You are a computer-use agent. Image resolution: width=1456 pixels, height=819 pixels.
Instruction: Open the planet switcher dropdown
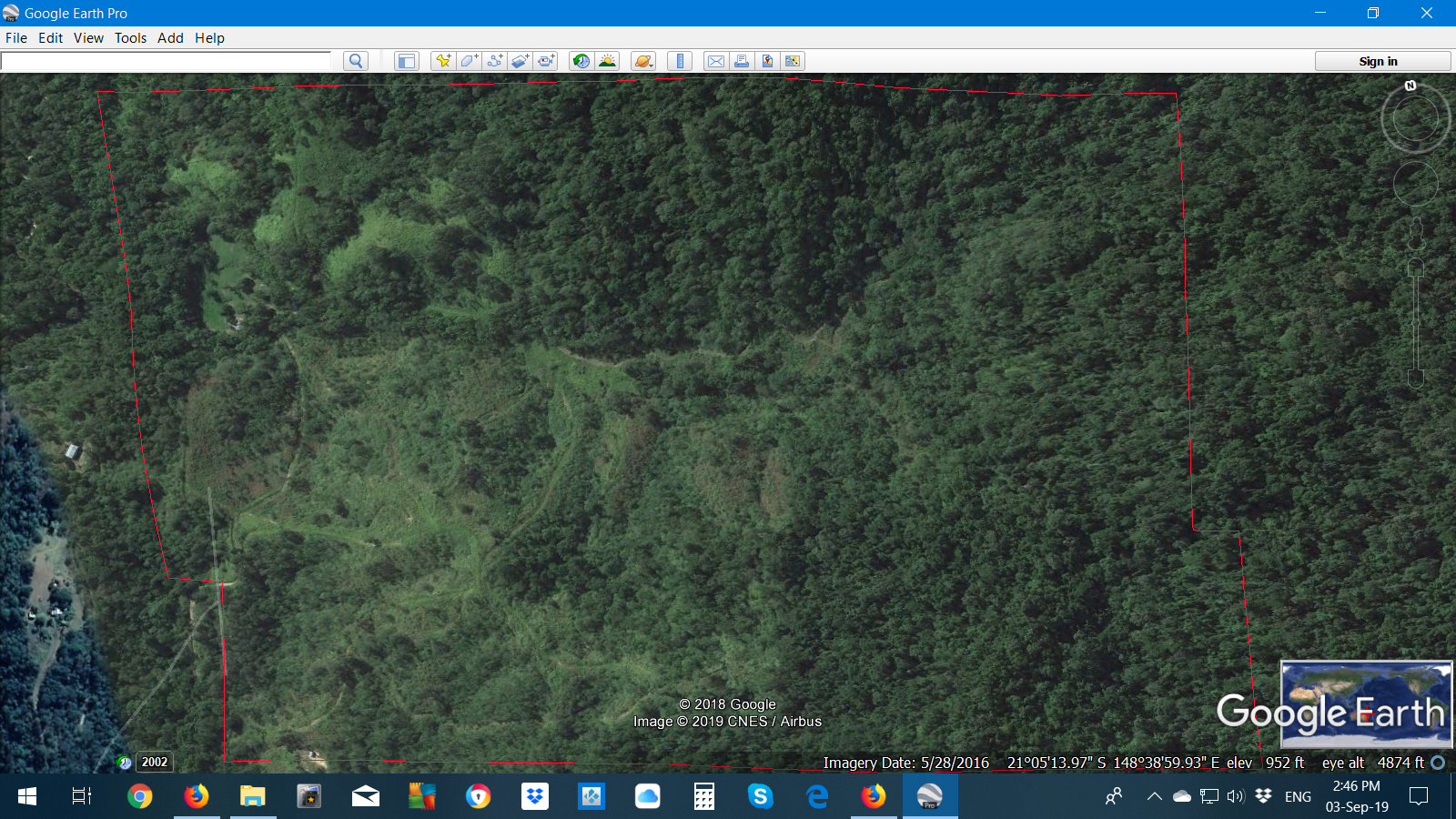tap(643, 61)
